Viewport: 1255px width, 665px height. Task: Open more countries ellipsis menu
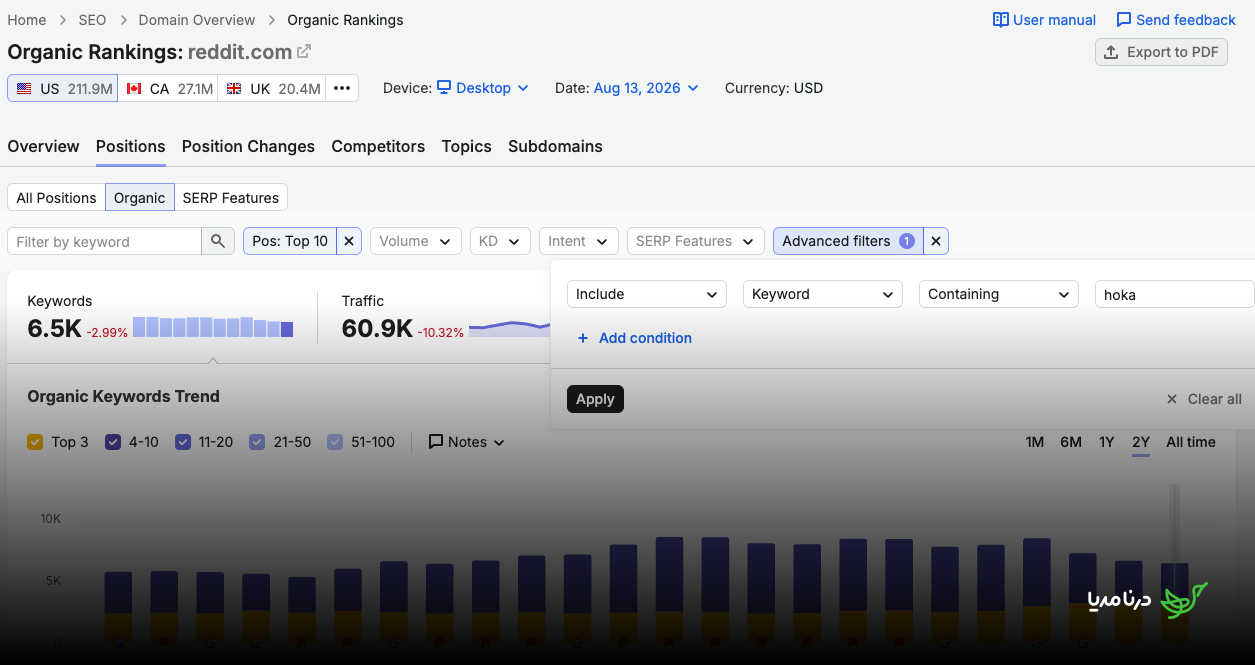point(342,88)
